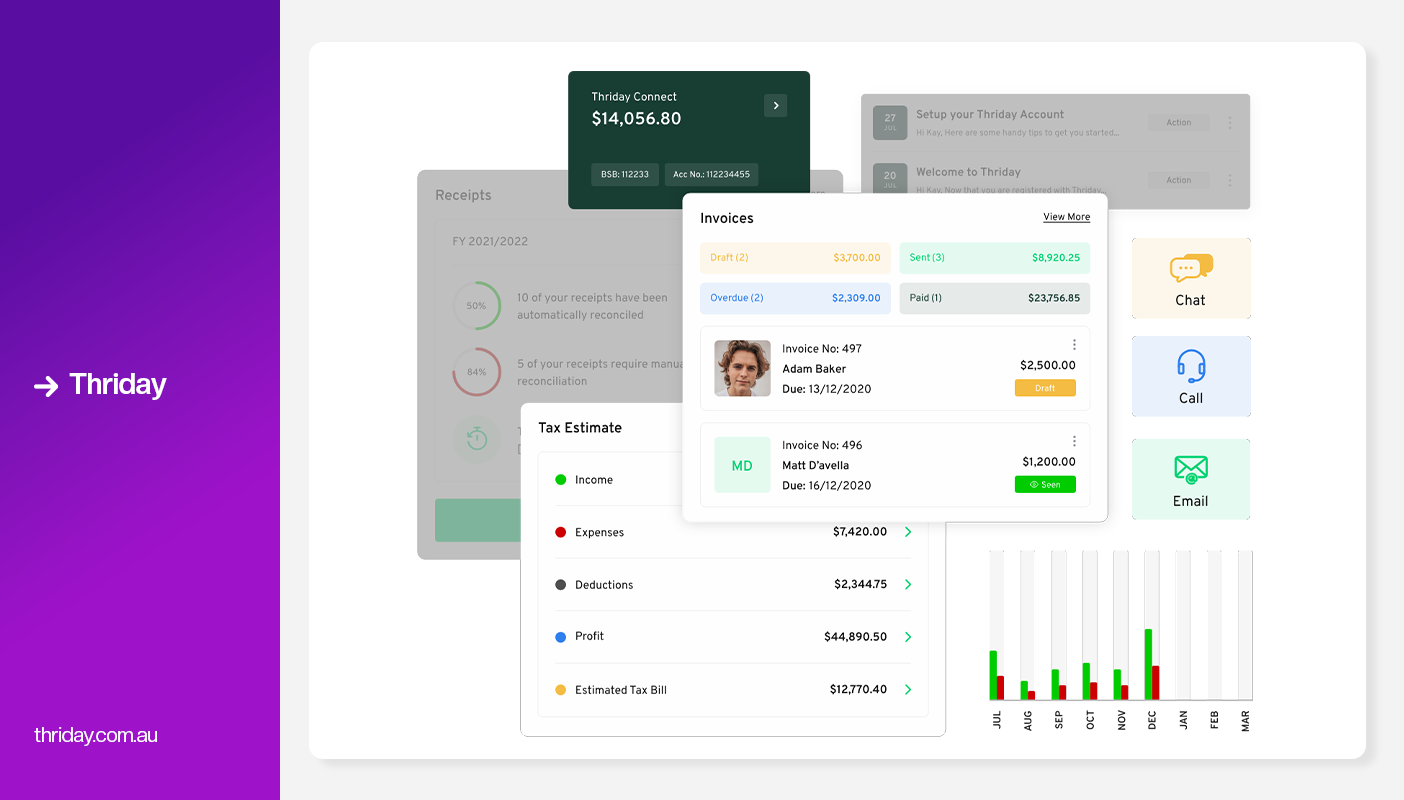
Task: Click the Profit amount $44,890.50
Action: [x=855, y=637]
